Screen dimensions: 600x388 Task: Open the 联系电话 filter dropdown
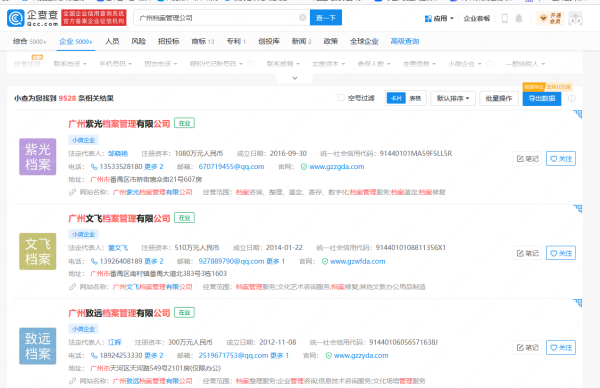[70, 64]
